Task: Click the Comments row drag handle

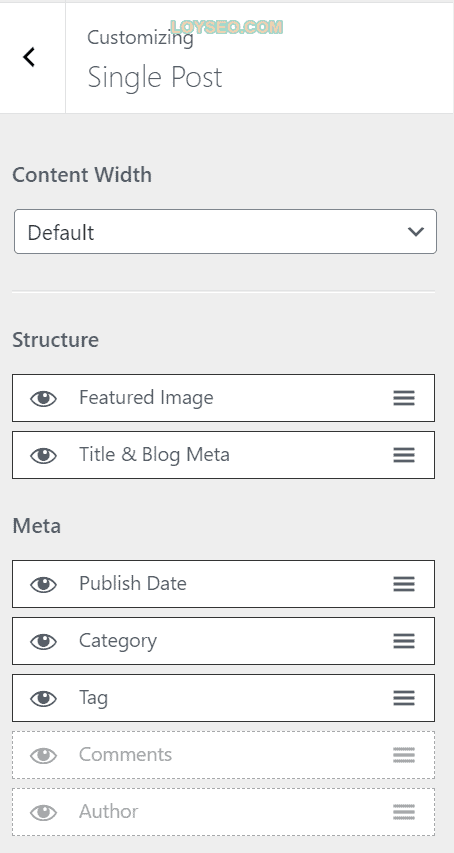Action: 404,755
